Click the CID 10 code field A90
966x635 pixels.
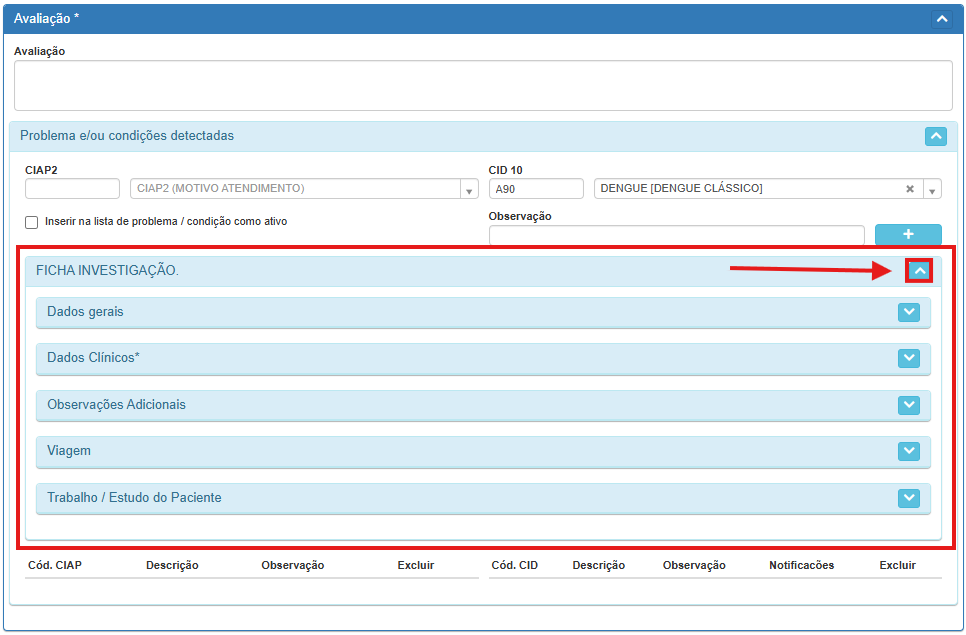click(x=536, y=189)
